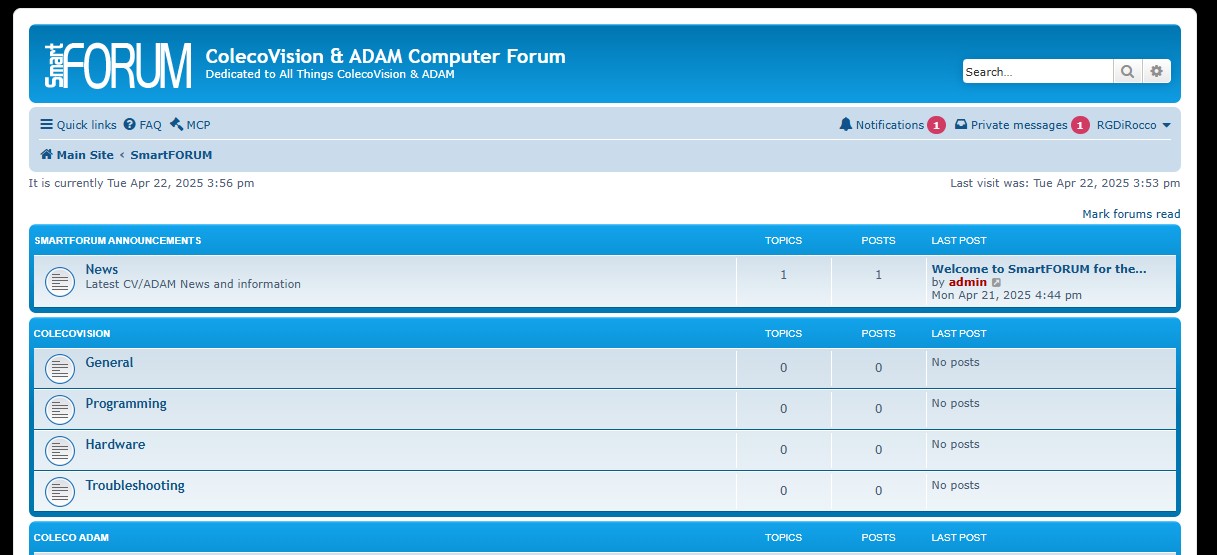Click the Quick links hamburger icon
This screenshot has height=555, width=1217.
coord(46,125)
